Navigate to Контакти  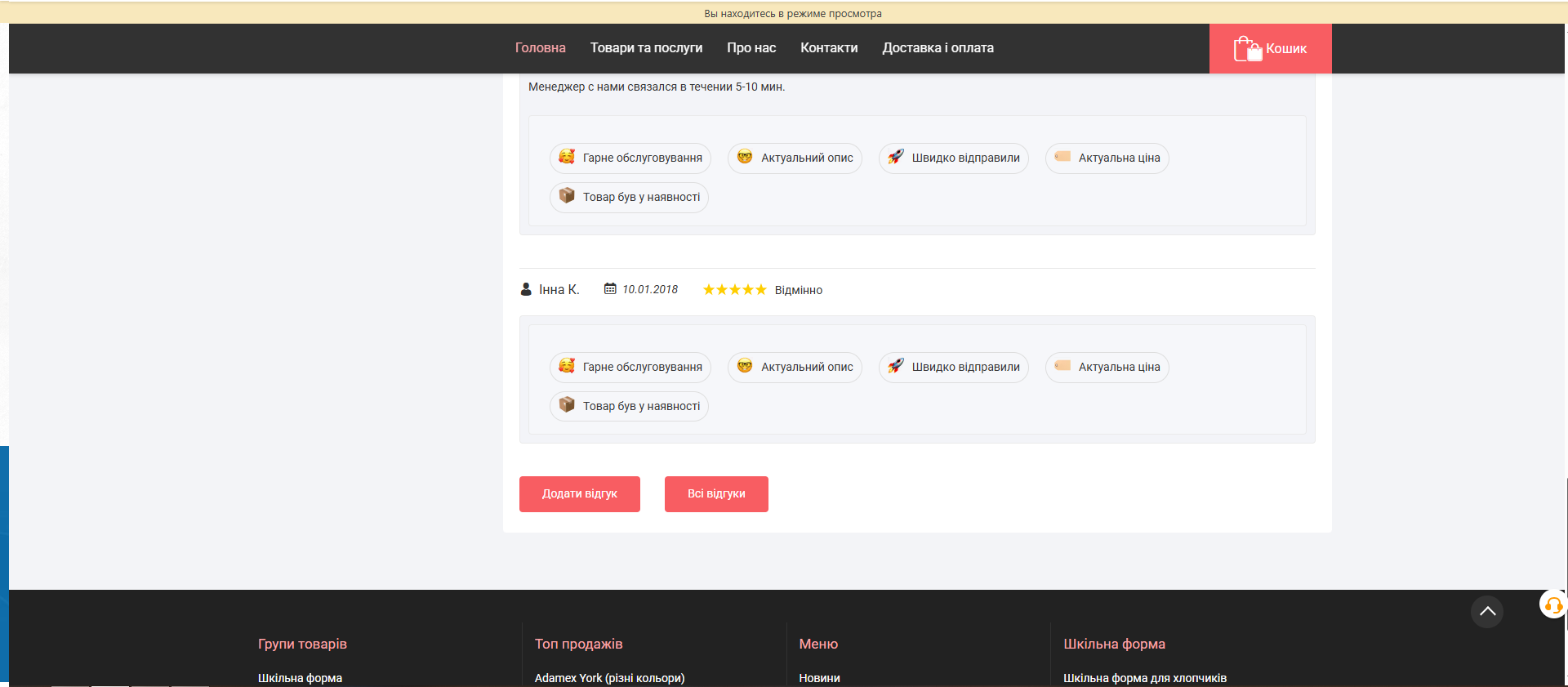tap(829, 48)
